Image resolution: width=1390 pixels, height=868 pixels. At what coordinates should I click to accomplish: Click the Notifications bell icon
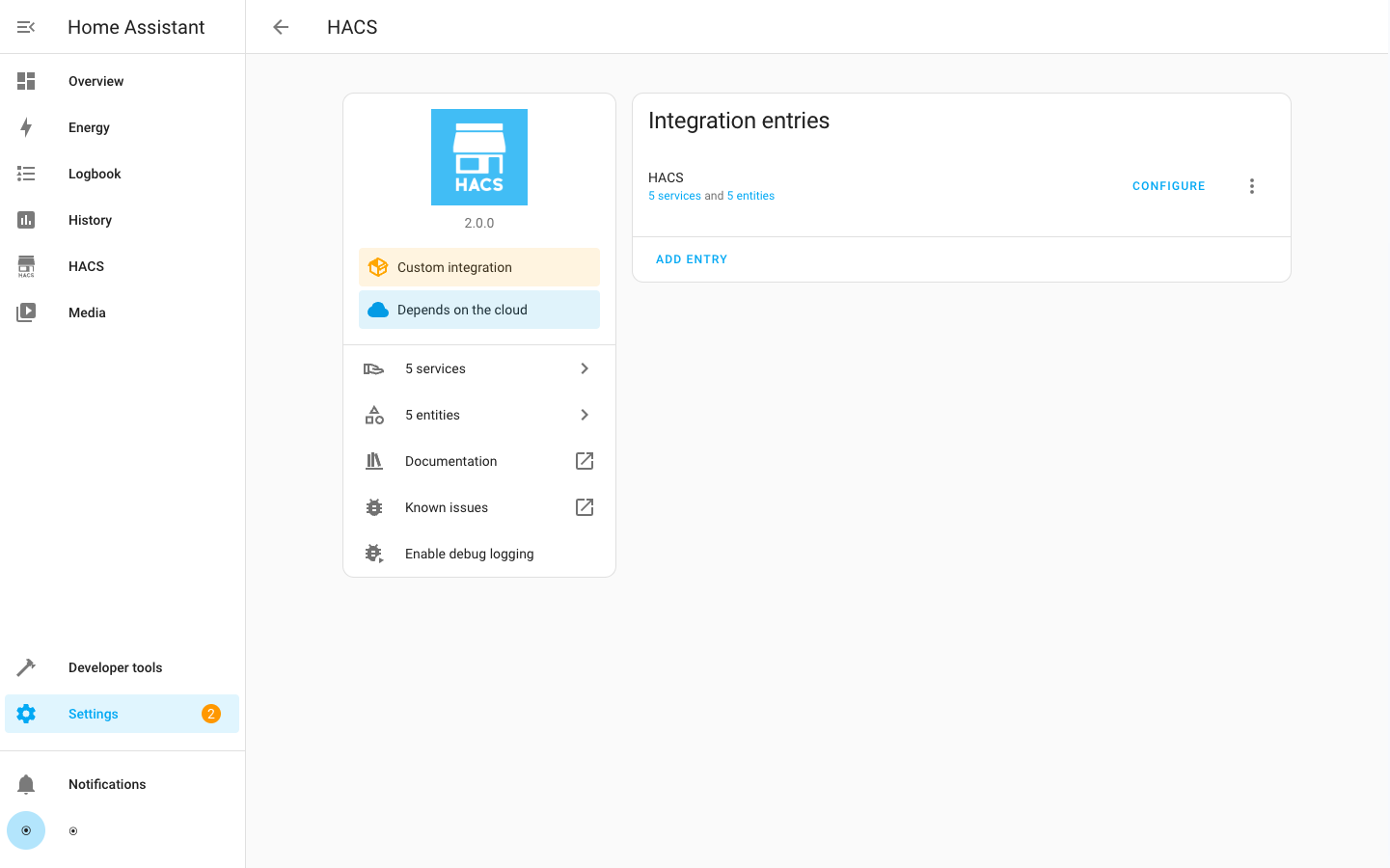(x=26, y=784)
